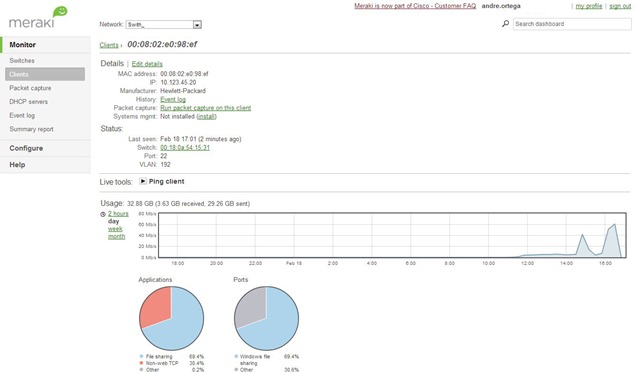Switch usage graph to month
The height and width of the screenshot is (373, 636).
pos(116,237)
